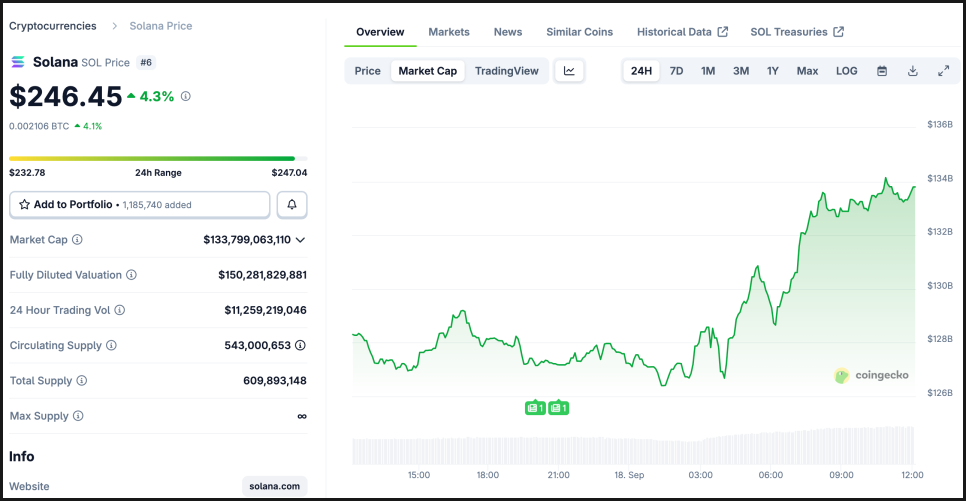Click the first news marker on chart

(535, 407)
